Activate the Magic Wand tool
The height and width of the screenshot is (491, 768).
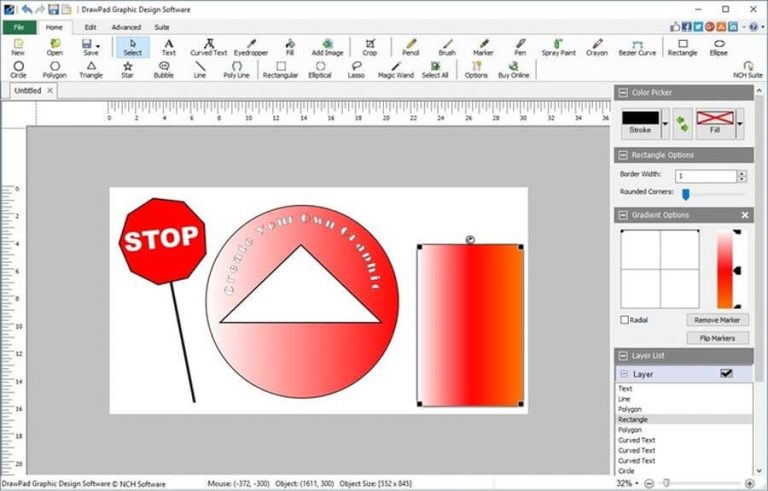[x=396, y=70]
